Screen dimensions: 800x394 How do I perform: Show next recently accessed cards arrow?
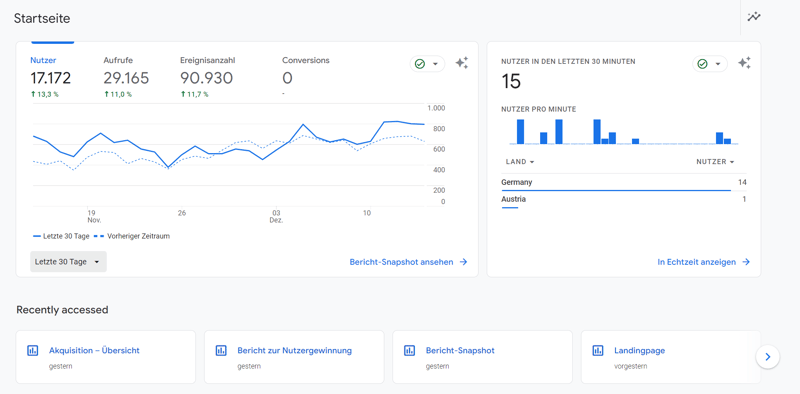pos(768,356)
